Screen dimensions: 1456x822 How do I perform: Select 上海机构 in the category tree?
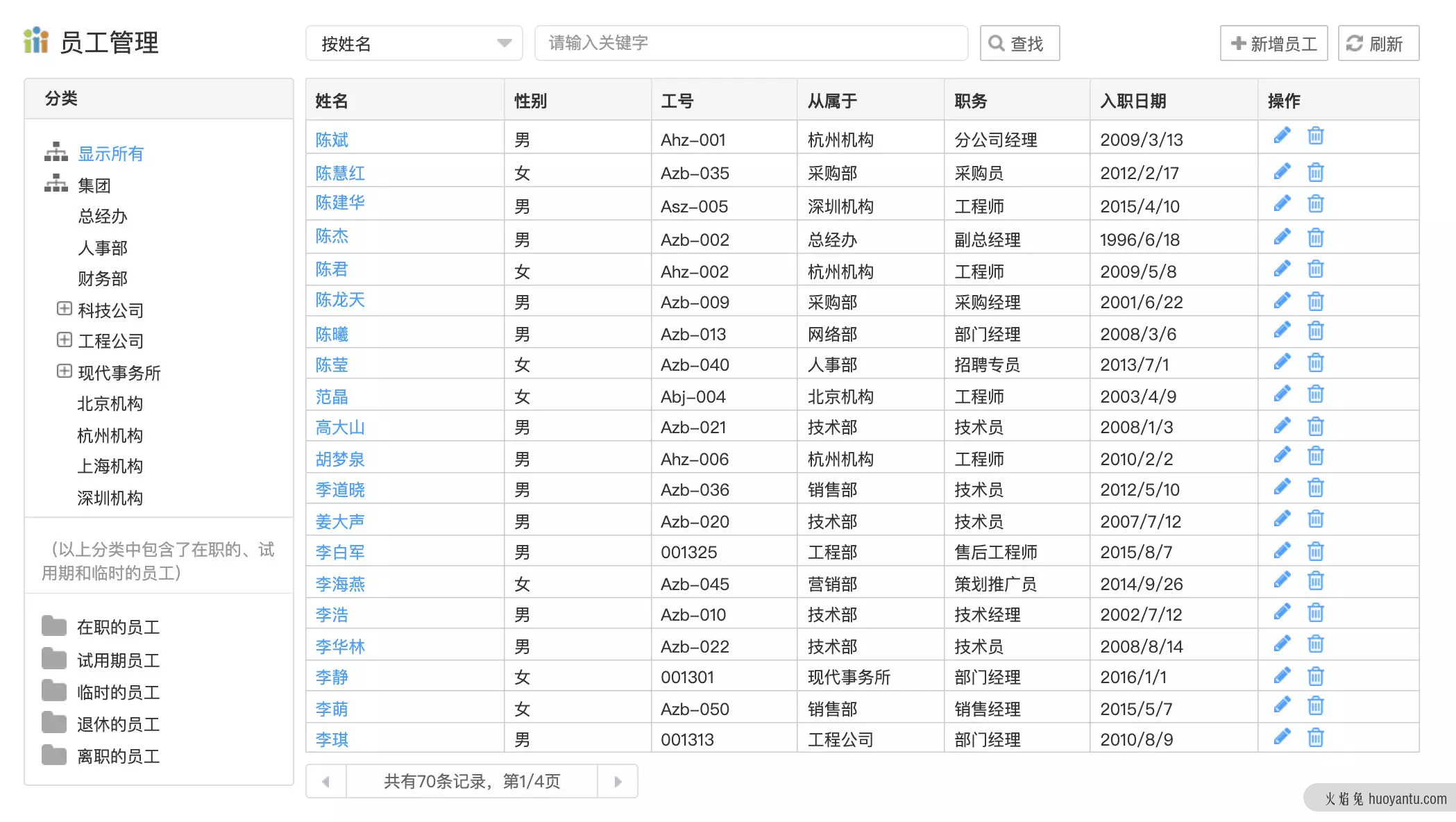point(110,466)
